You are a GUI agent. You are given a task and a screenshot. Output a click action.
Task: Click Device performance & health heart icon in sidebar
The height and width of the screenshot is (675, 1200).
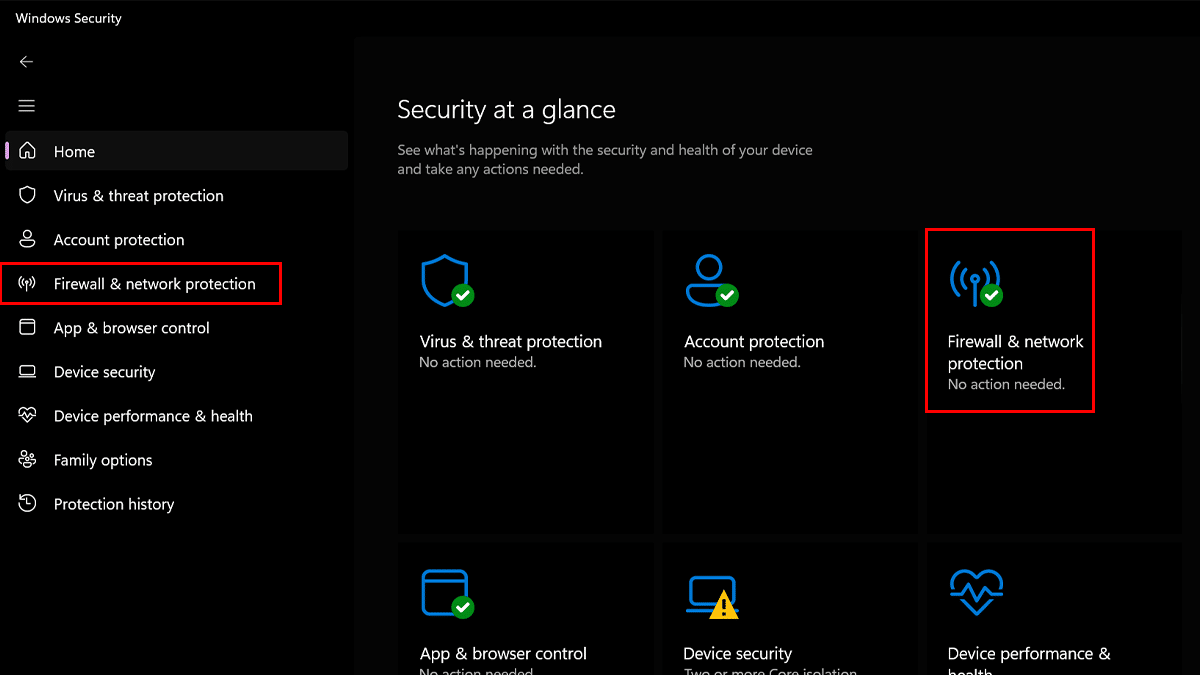tap(28, 416)
